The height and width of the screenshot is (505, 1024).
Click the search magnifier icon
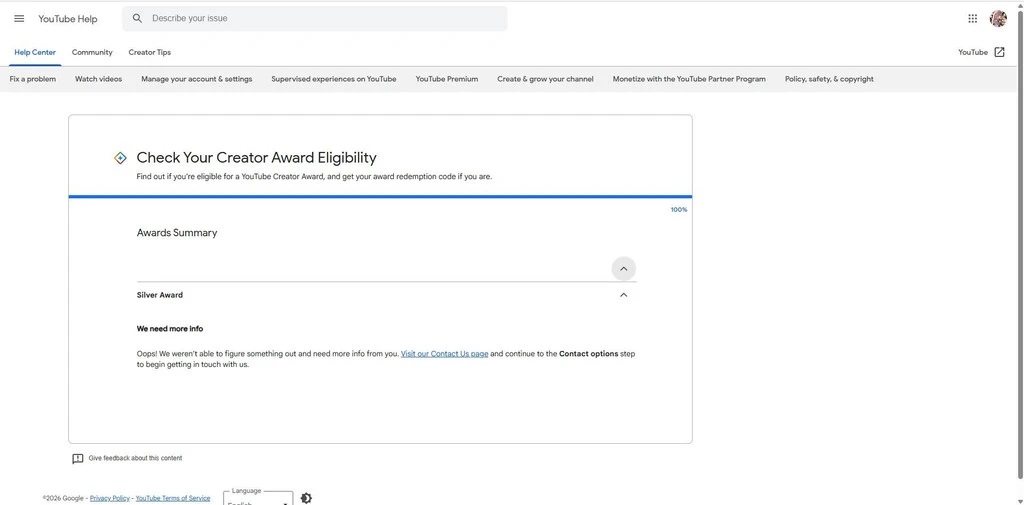[x=137, y=18]
